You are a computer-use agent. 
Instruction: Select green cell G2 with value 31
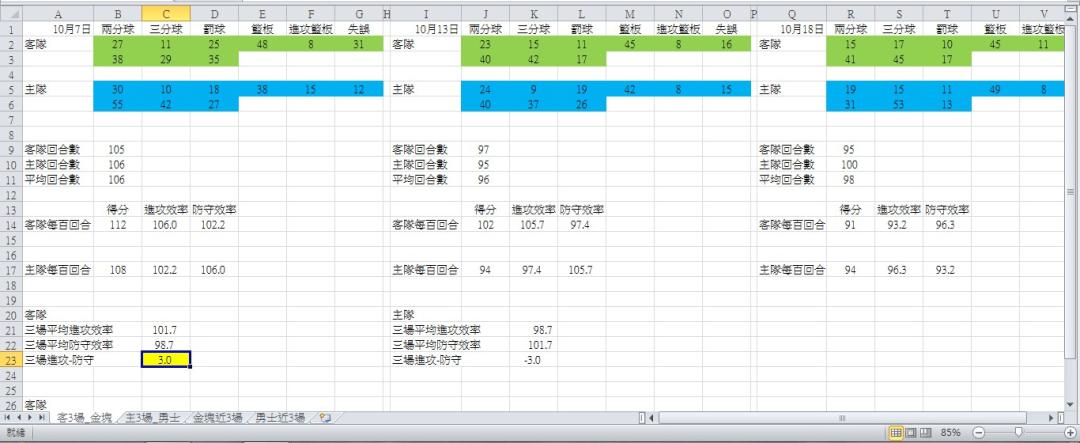(x=359, y=44)
